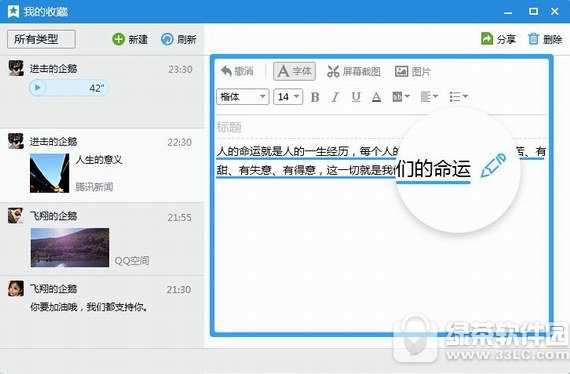Screen dimensions: 570x374
Task: Open the 所有类型 type filter
Action: 41,39
